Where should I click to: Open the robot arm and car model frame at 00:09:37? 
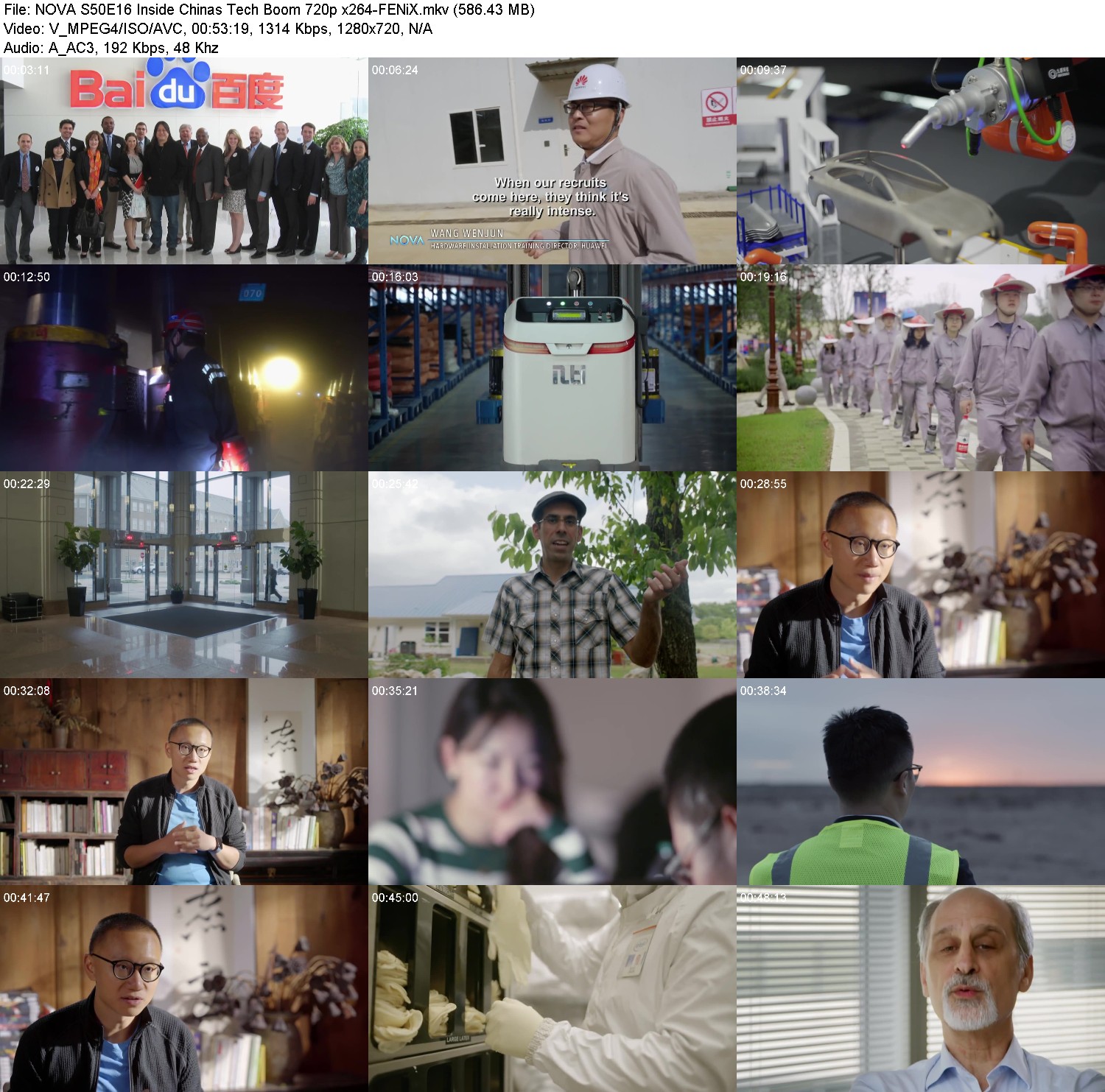click(921, 161)
